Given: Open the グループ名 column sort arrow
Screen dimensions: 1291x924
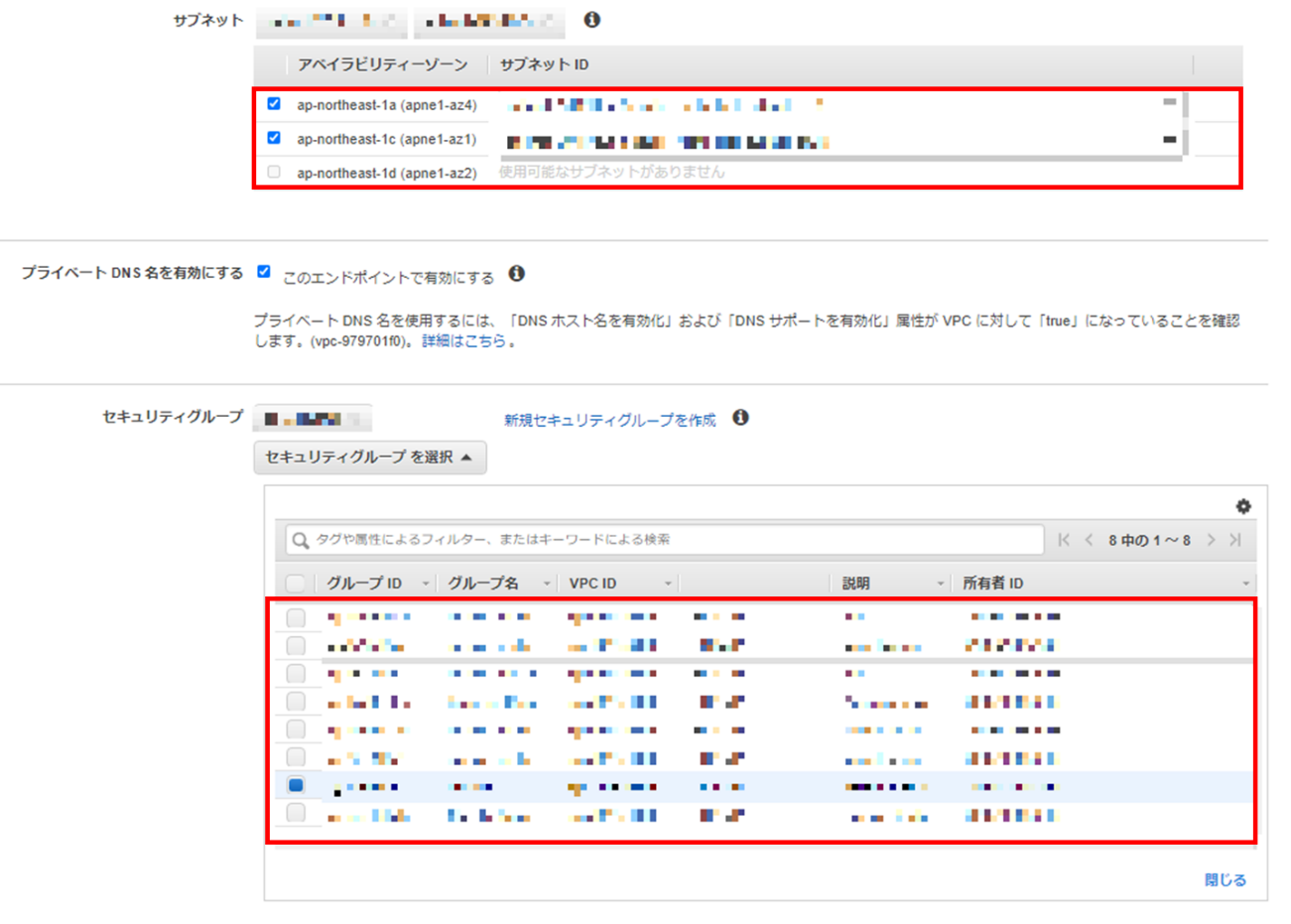Looking at the screenshot, I should 546,584.
